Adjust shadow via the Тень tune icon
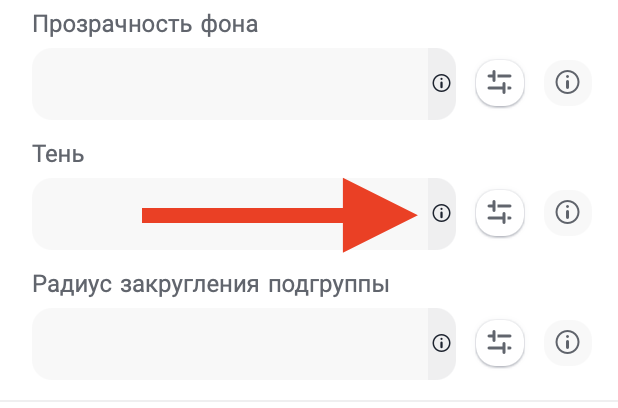618x408 pixels. point(499,213)
